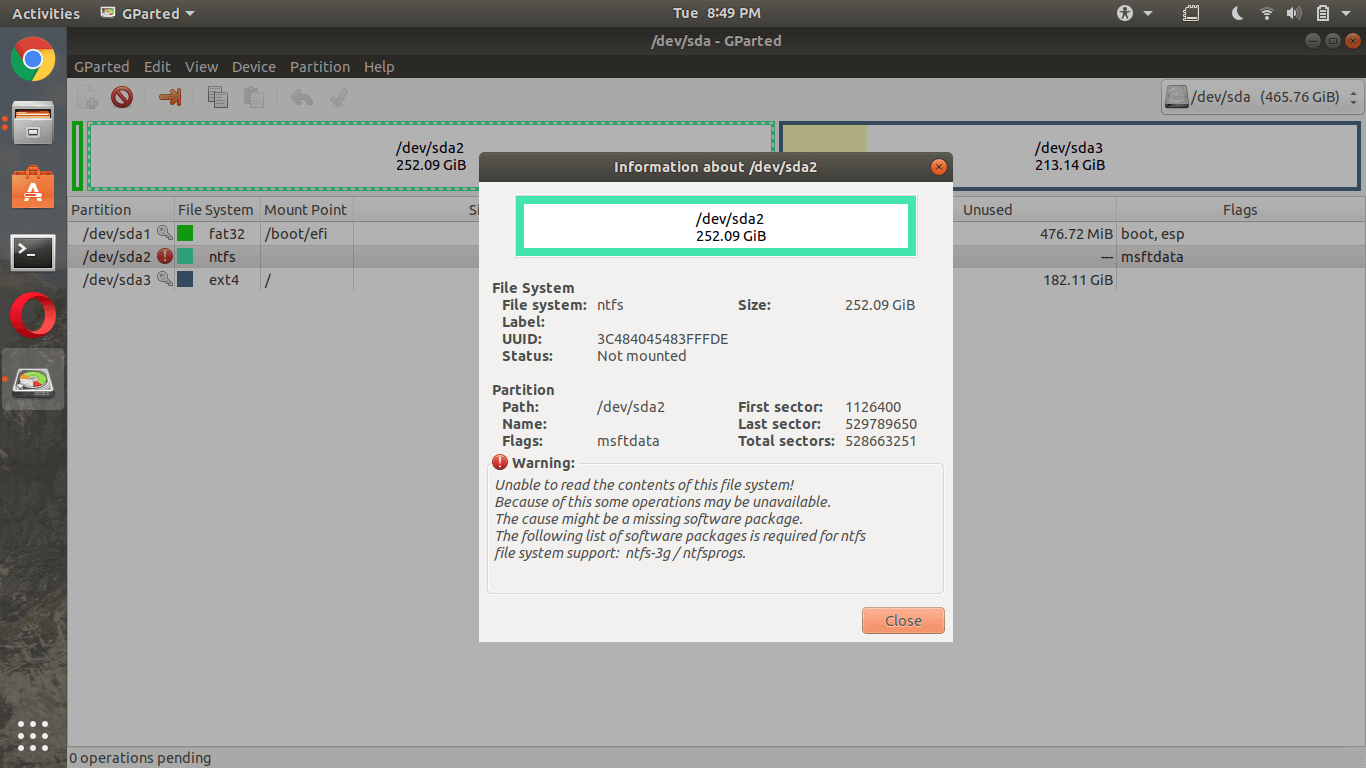Click the Resize/Move partition icon
This screenshot has width=1366, height=768.
(170, 97)
